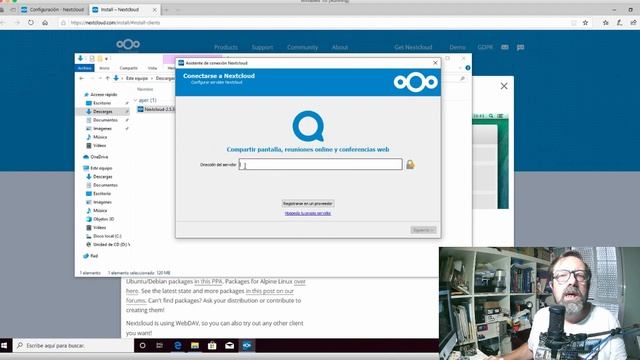
Task: Open Mail app from the taskbar
Action: tap(229, 346)
